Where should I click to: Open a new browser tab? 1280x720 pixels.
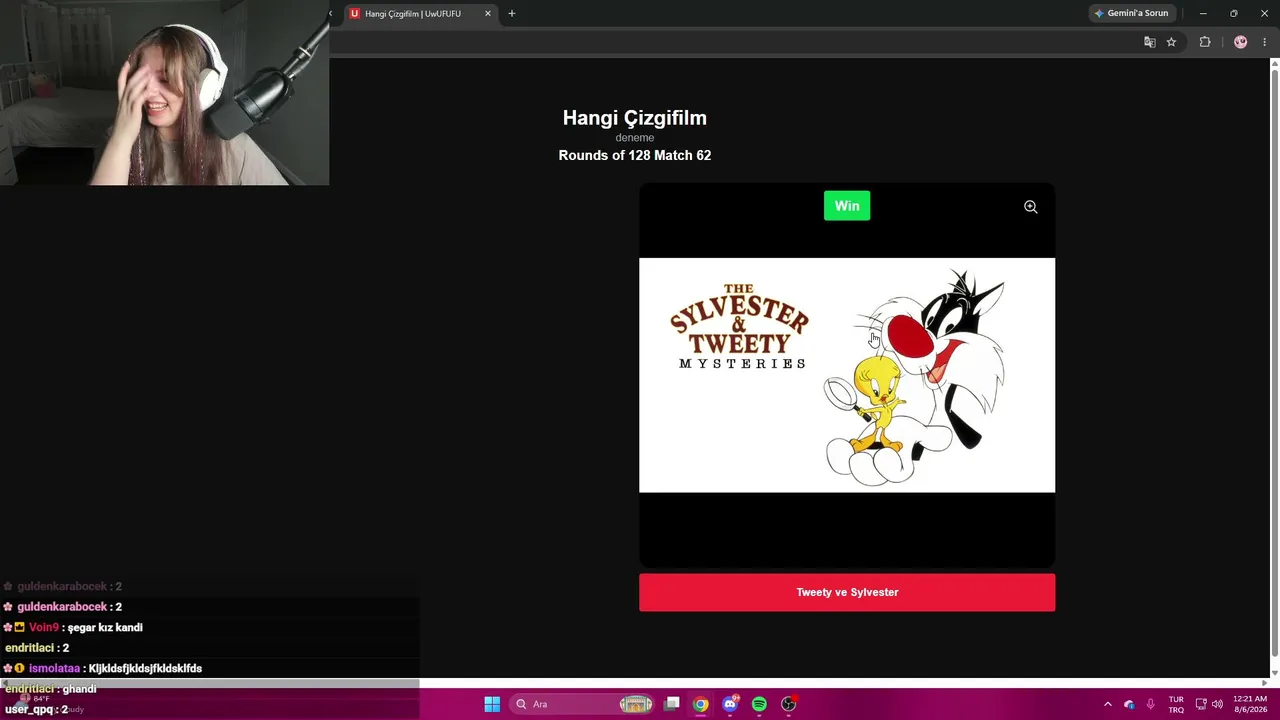click(512, 14)
